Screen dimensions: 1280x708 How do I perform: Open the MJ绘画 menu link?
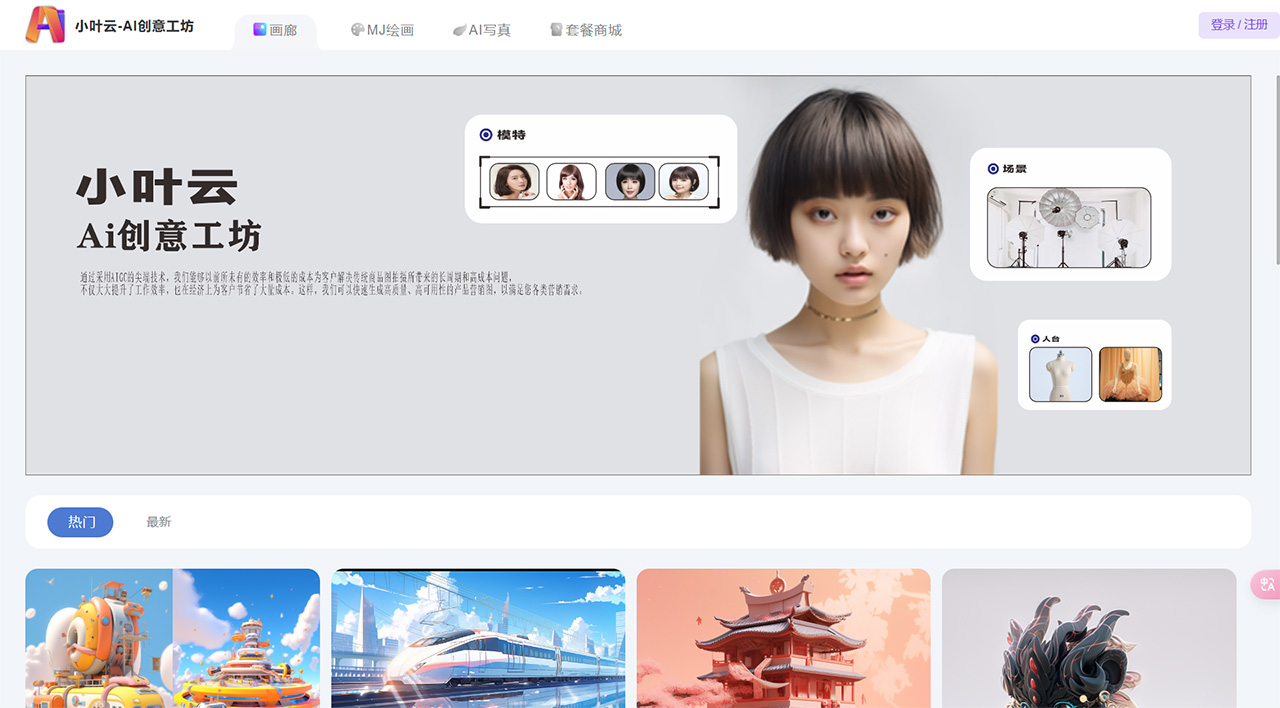(383, 29)
